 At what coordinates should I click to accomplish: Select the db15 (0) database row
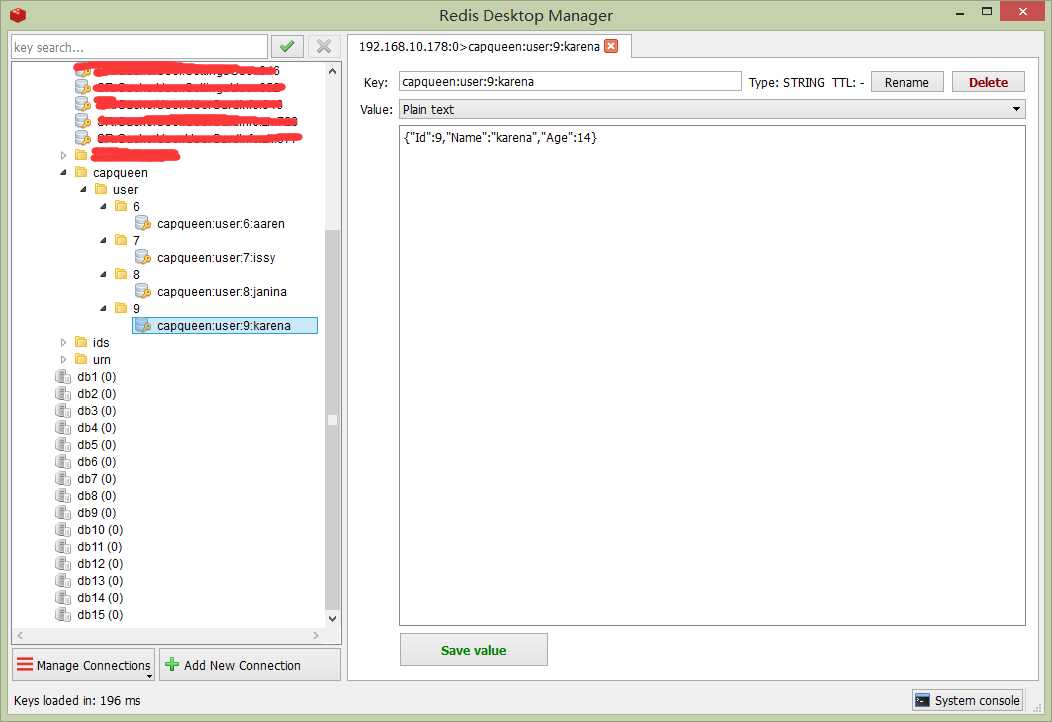tap(100, 615)
